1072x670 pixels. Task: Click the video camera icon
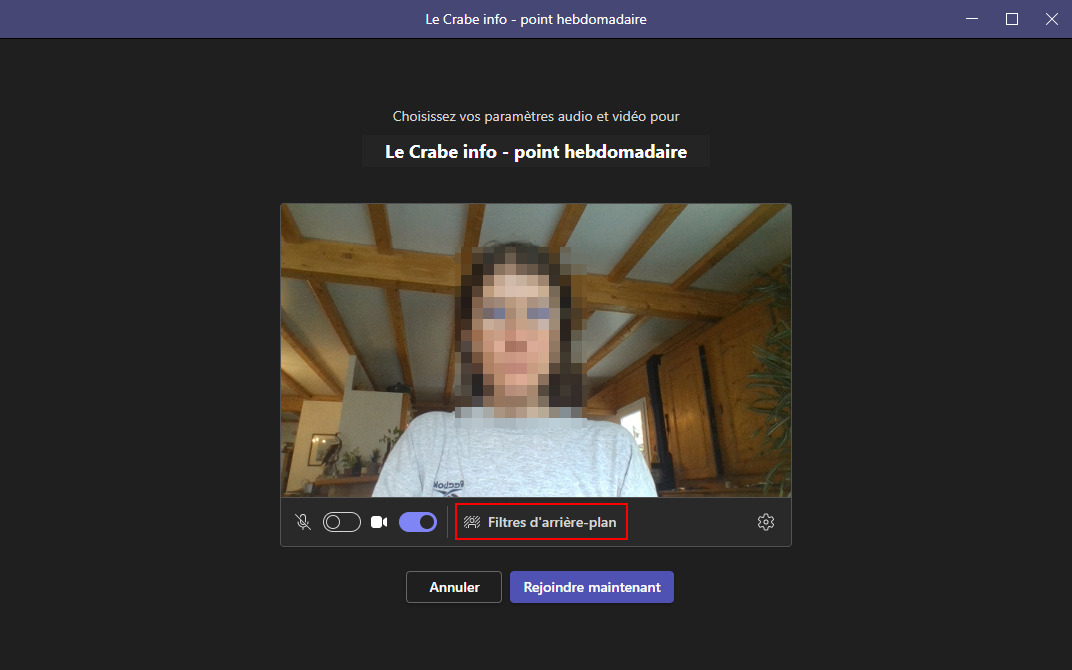[x=379, y=522]
